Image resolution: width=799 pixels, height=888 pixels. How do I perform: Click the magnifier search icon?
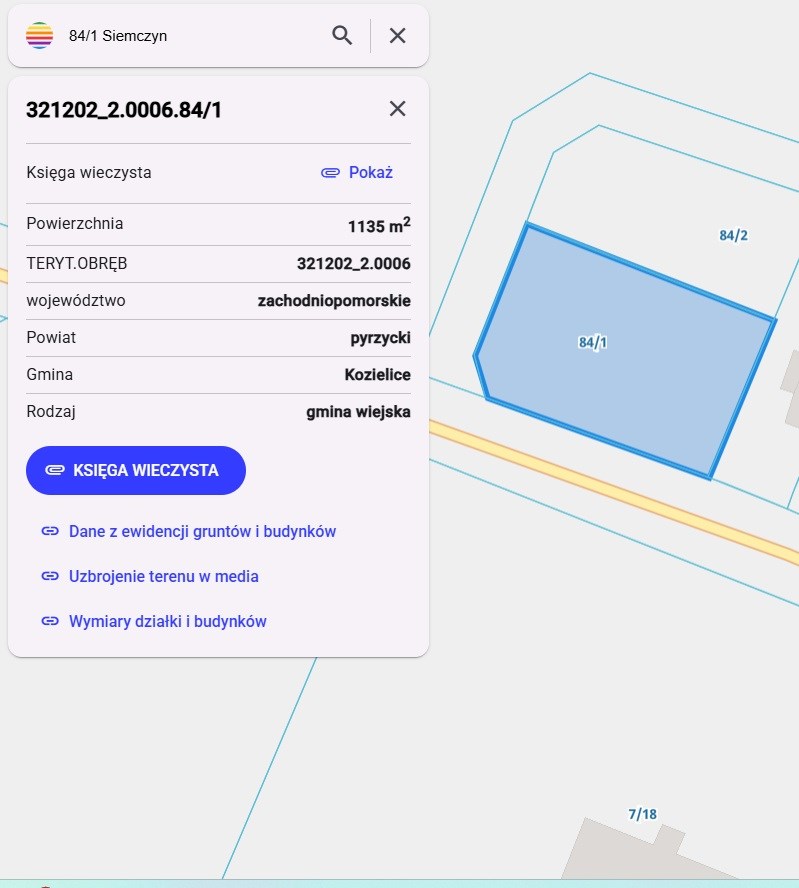[x=342, y=36]
